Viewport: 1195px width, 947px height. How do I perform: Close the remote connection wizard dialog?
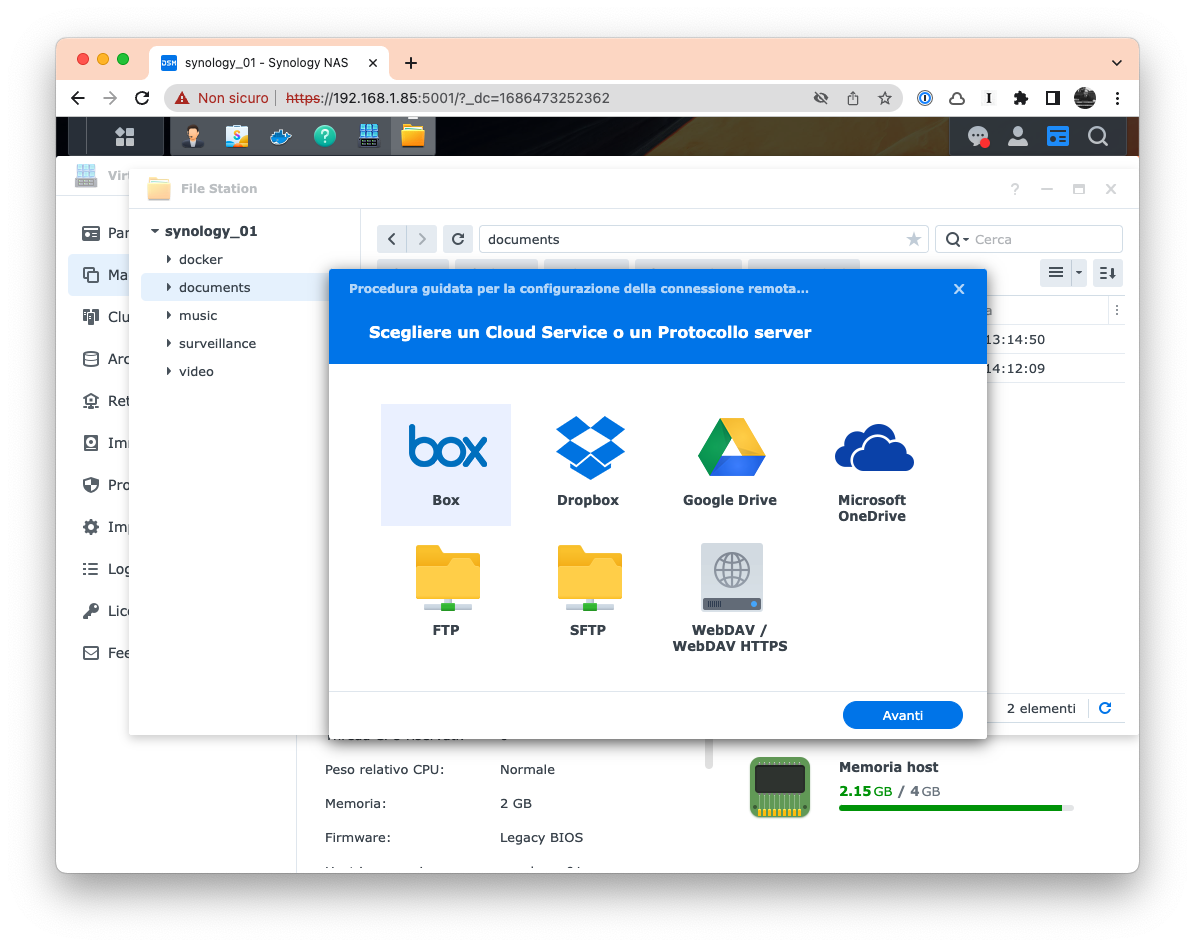959,289
